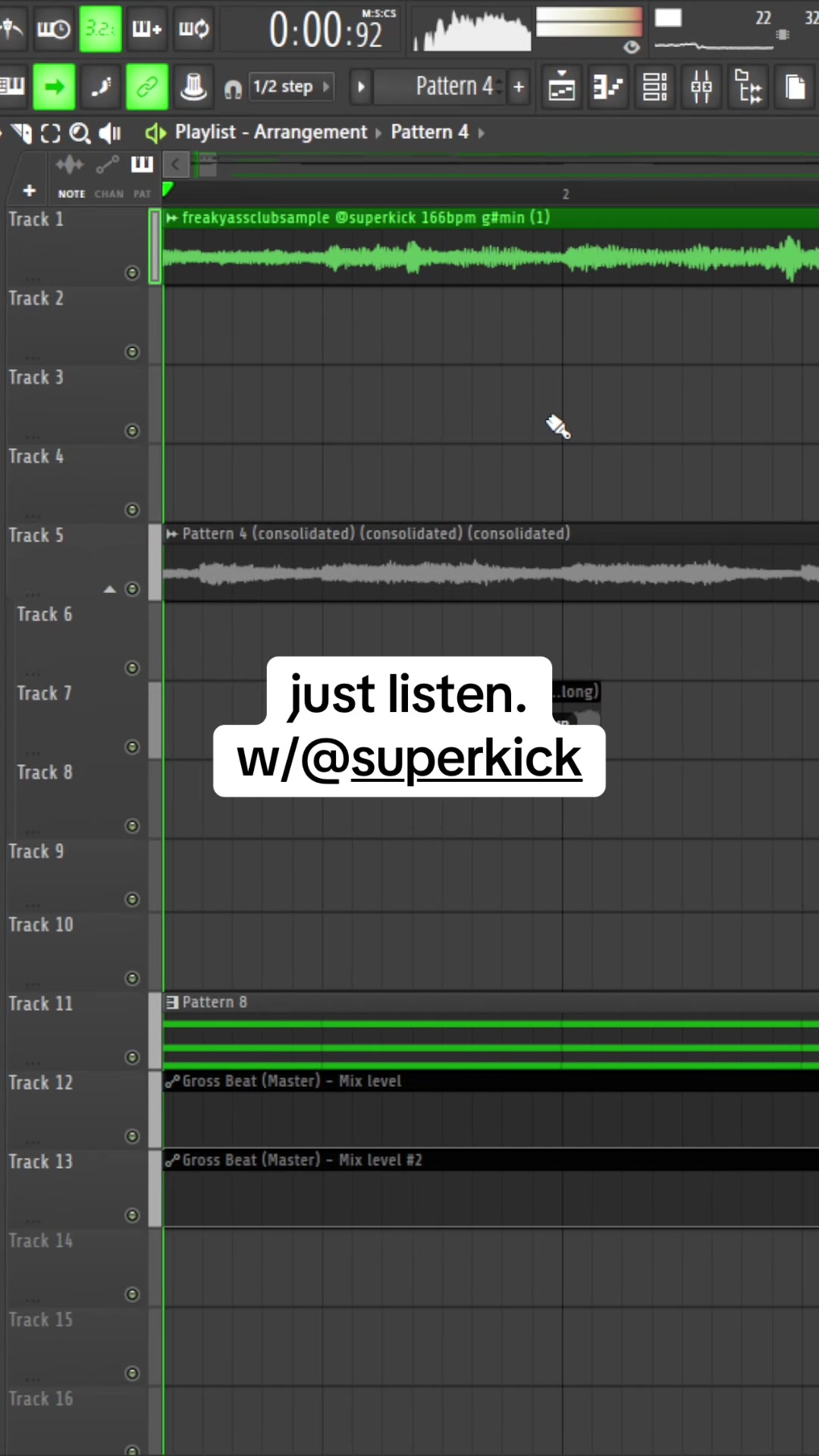The image size is (819, 1456).
Task: Toggle wait for input before starting
Action: (53, 29)
